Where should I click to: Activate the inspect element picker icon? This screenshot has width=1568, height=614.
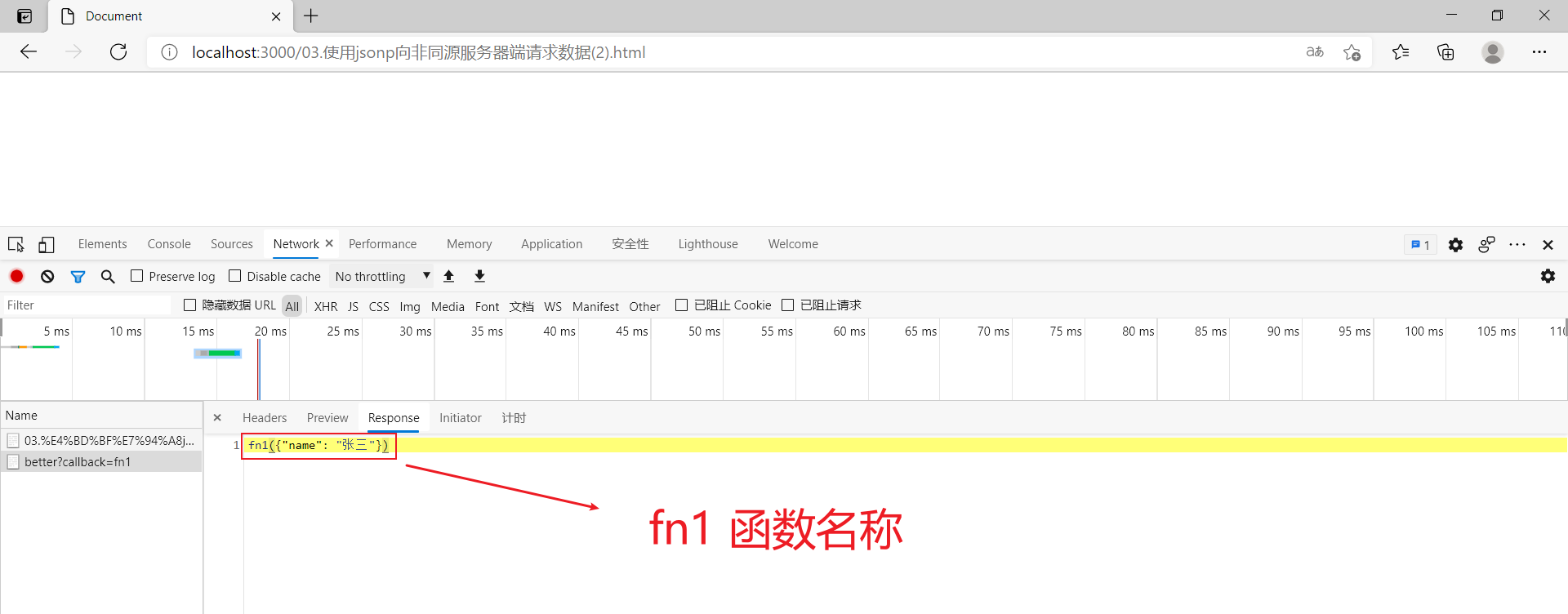click(x=16, y=244)
